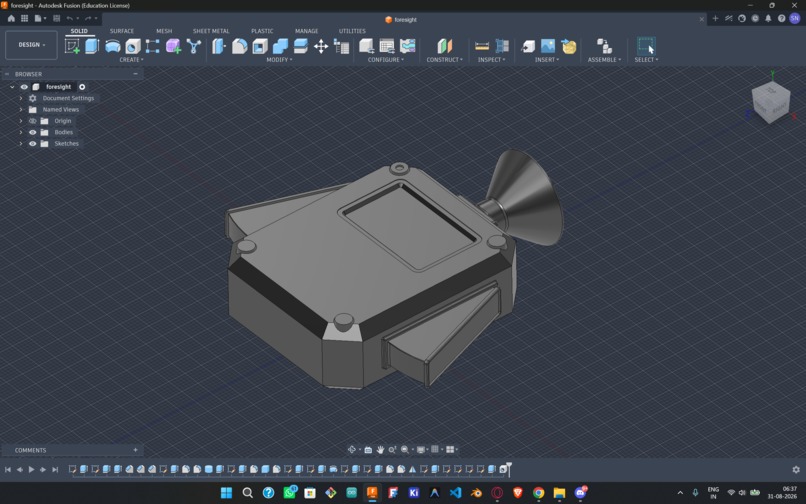
Task: Click the Move/Copy arrows icon
Action: click(321, 46)
